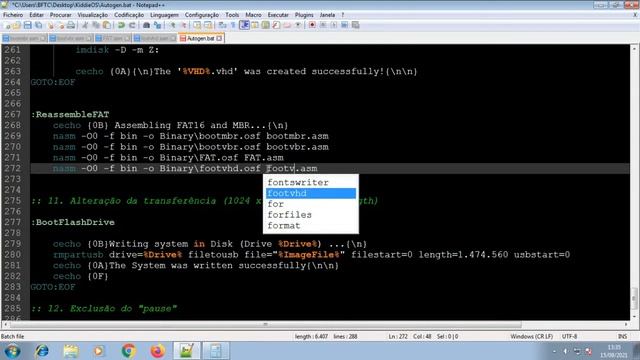Click the vertical scrollbar thumb
Screen dimensions: 640x360
point(634,298)
